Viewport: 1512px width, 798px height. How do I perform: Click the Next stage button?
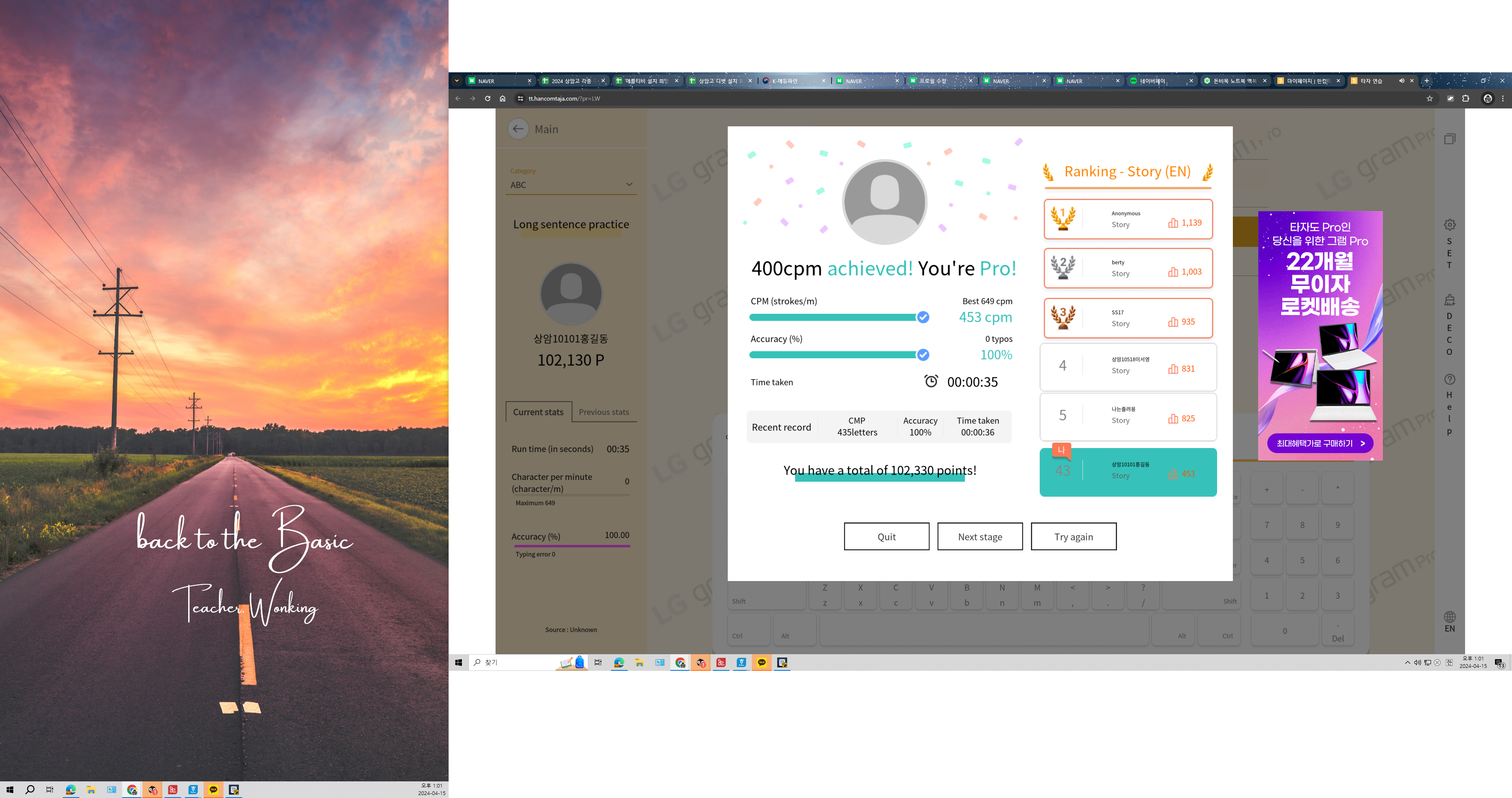pyautogui.click(x=979, y=537)
